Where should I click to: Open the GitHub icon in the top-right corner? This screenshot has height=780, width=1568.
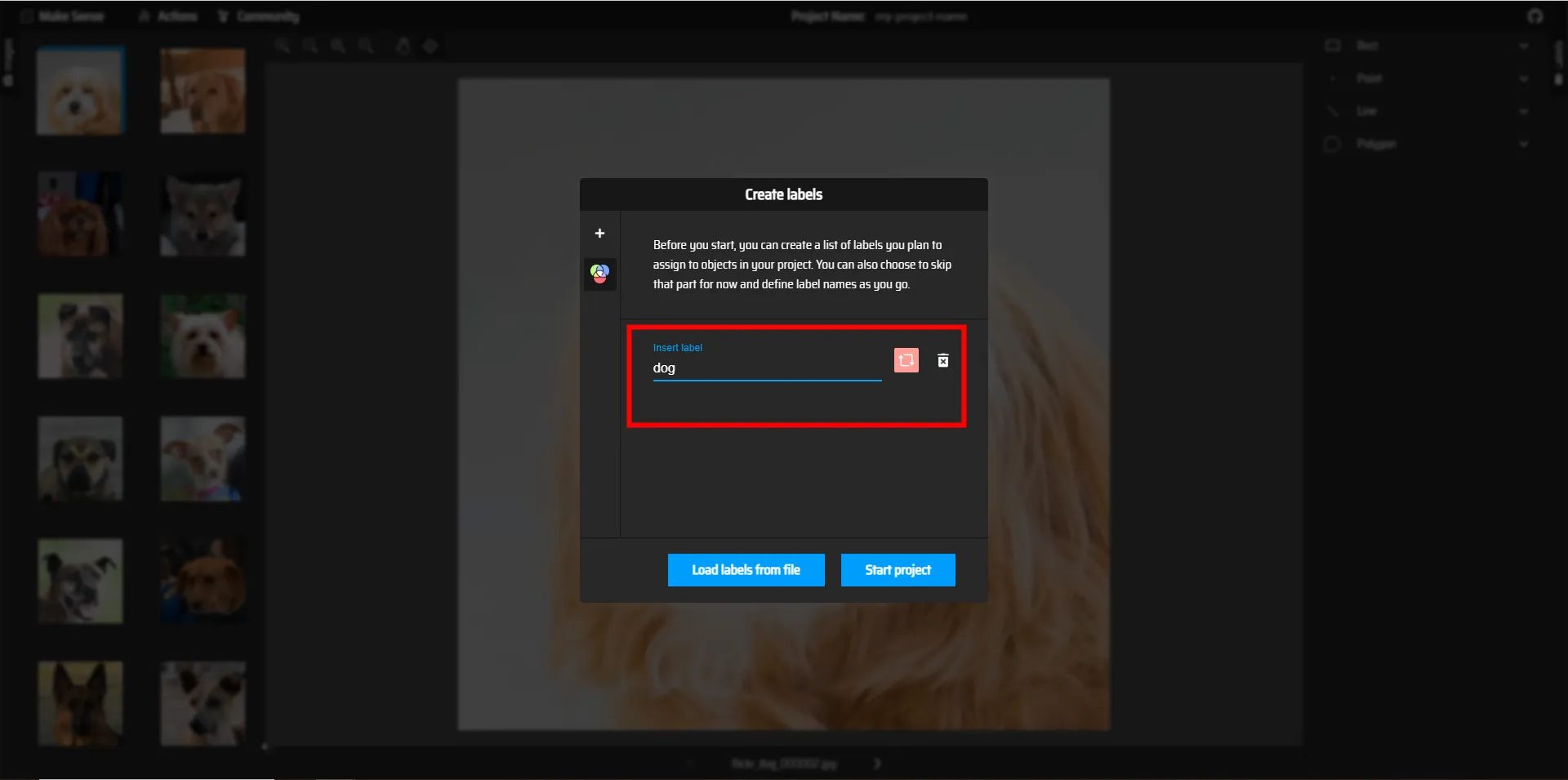[1535, 16]
